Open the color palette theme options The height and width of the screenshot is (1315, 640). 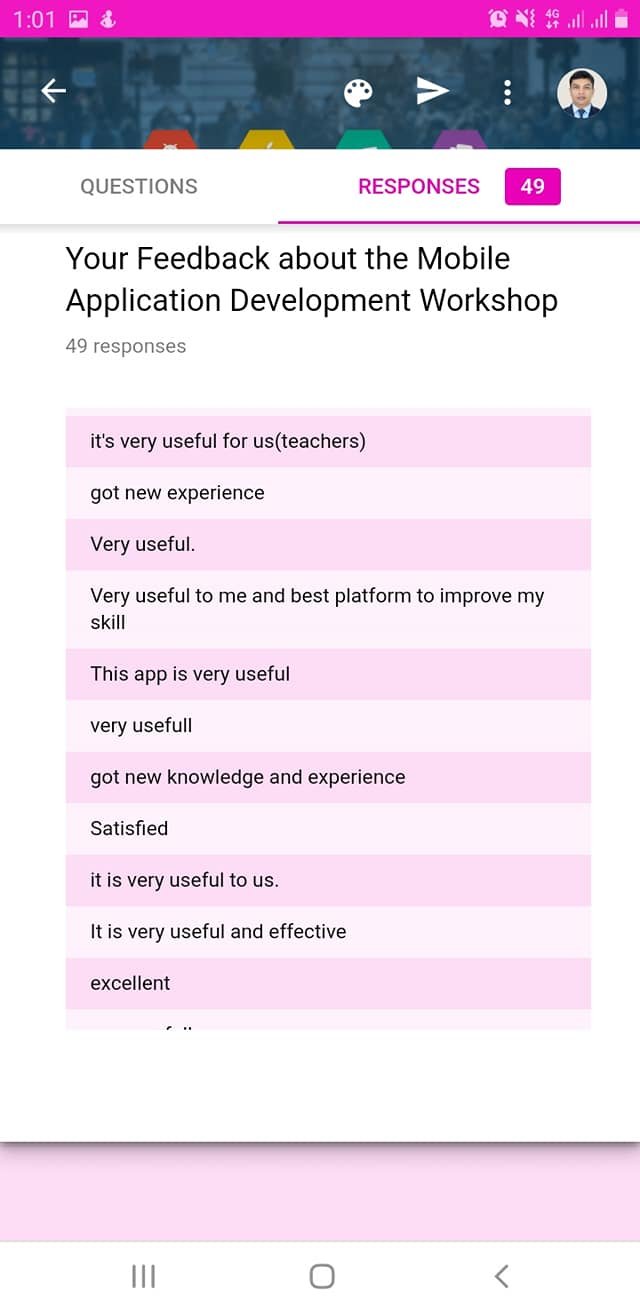click(x=358, y=93)
